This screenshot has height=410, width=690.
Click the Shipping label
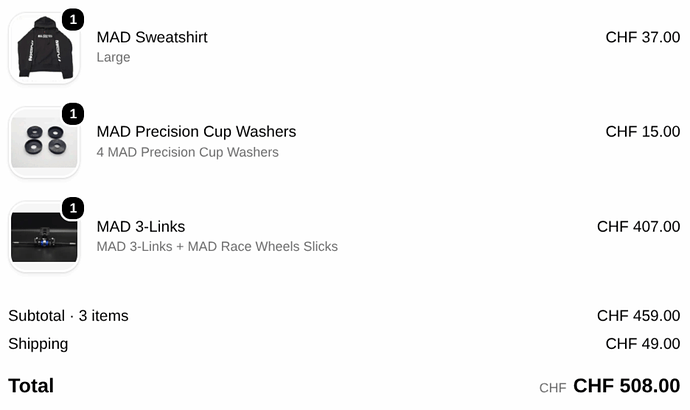38,344
